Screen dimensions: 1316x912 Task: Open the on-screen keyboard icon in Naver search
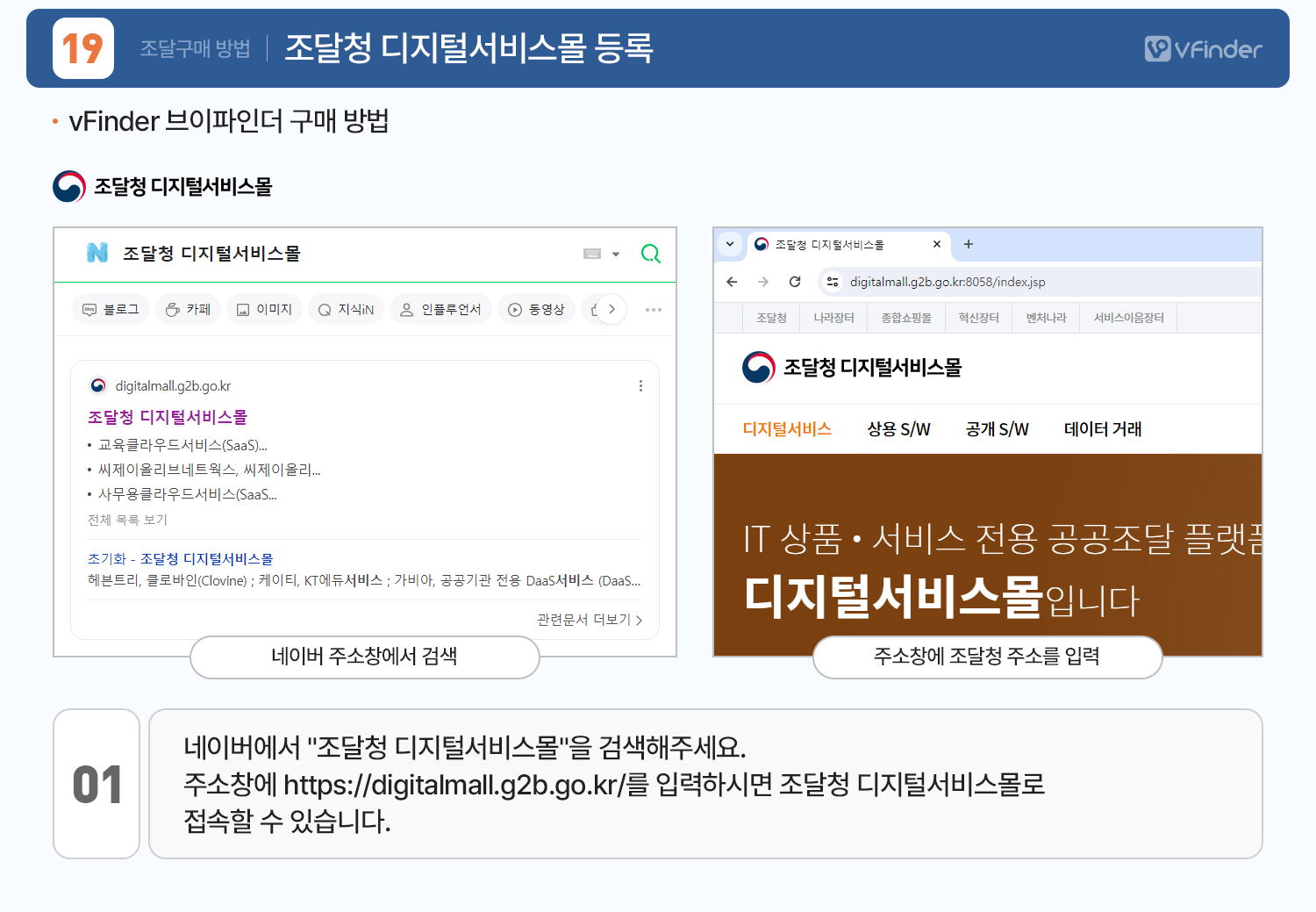tap(592, 254)
